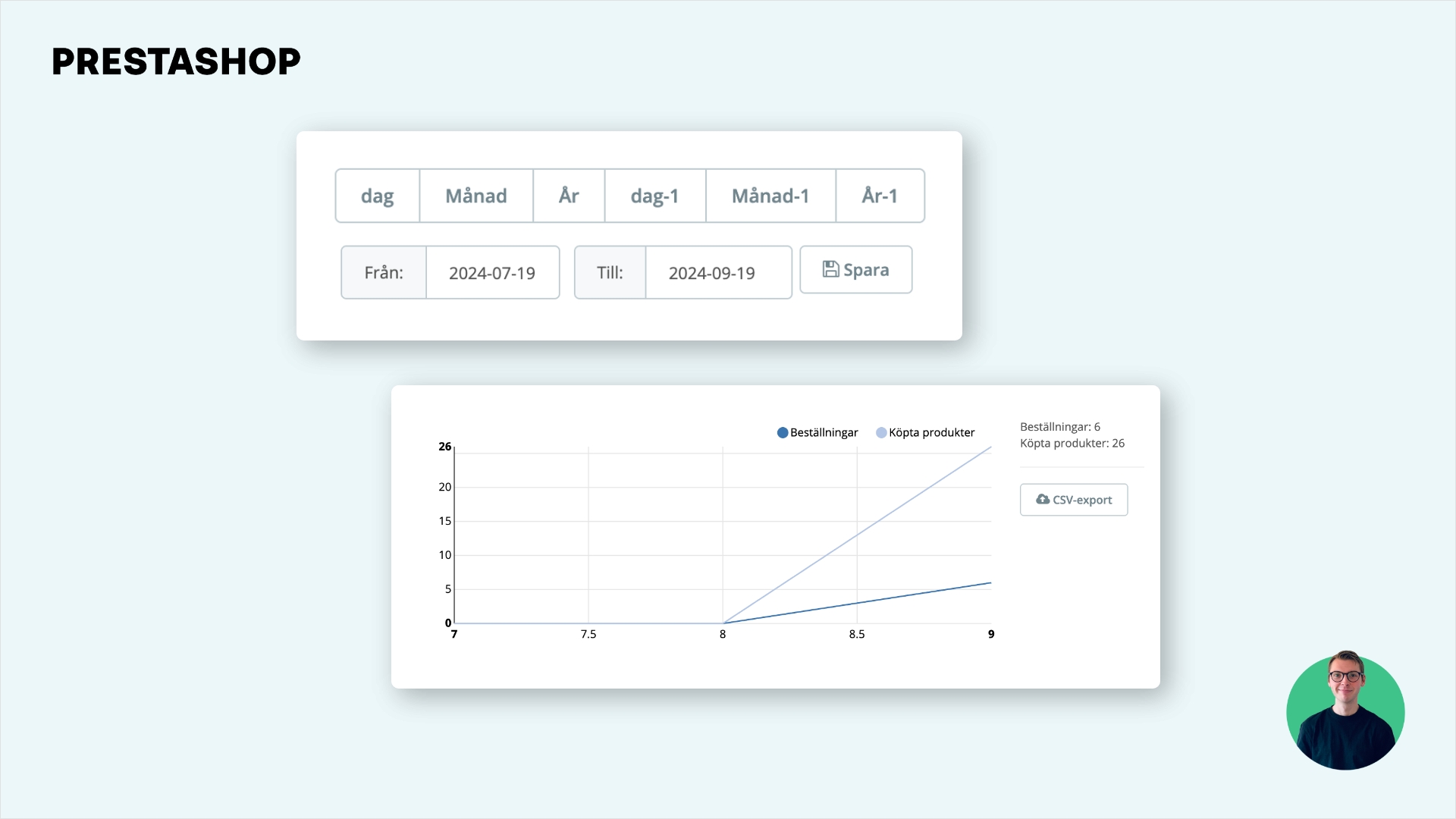This screenshot has height=819, width=1456.
Task: Click the CSV-export button
Action: (1074, 500)
